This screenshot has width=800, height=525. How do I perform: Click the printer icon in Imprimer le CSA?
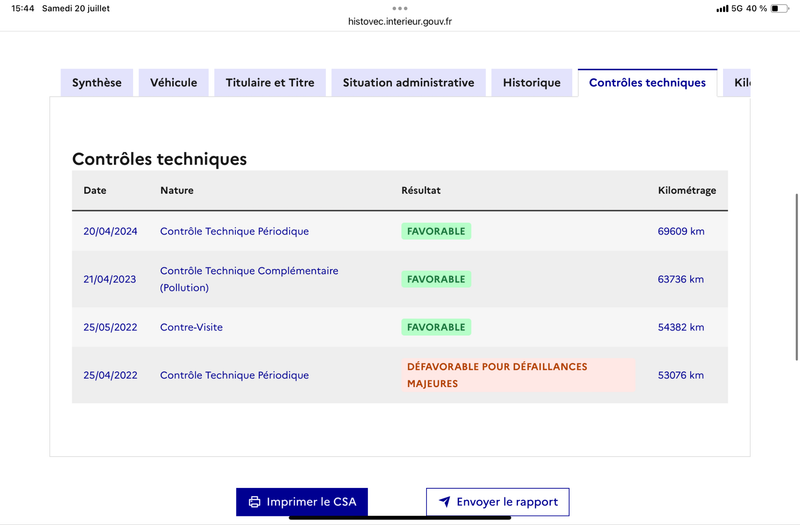[x=254, y=502]
